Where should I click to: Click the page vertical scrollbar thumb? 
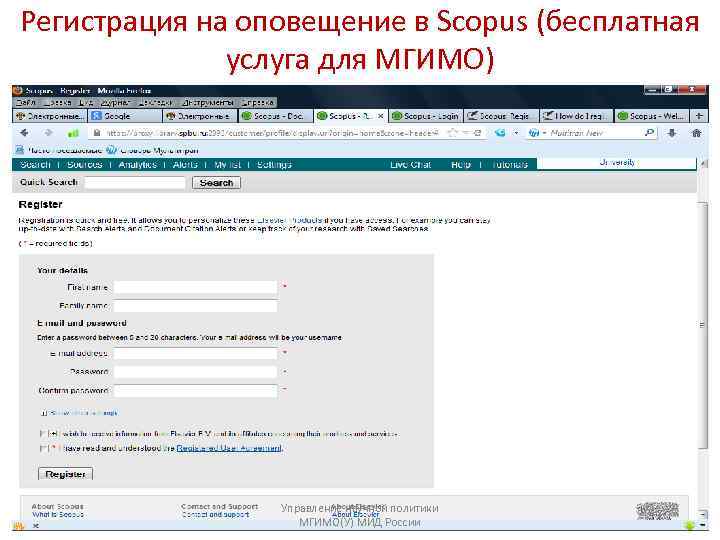coord(703,325)
